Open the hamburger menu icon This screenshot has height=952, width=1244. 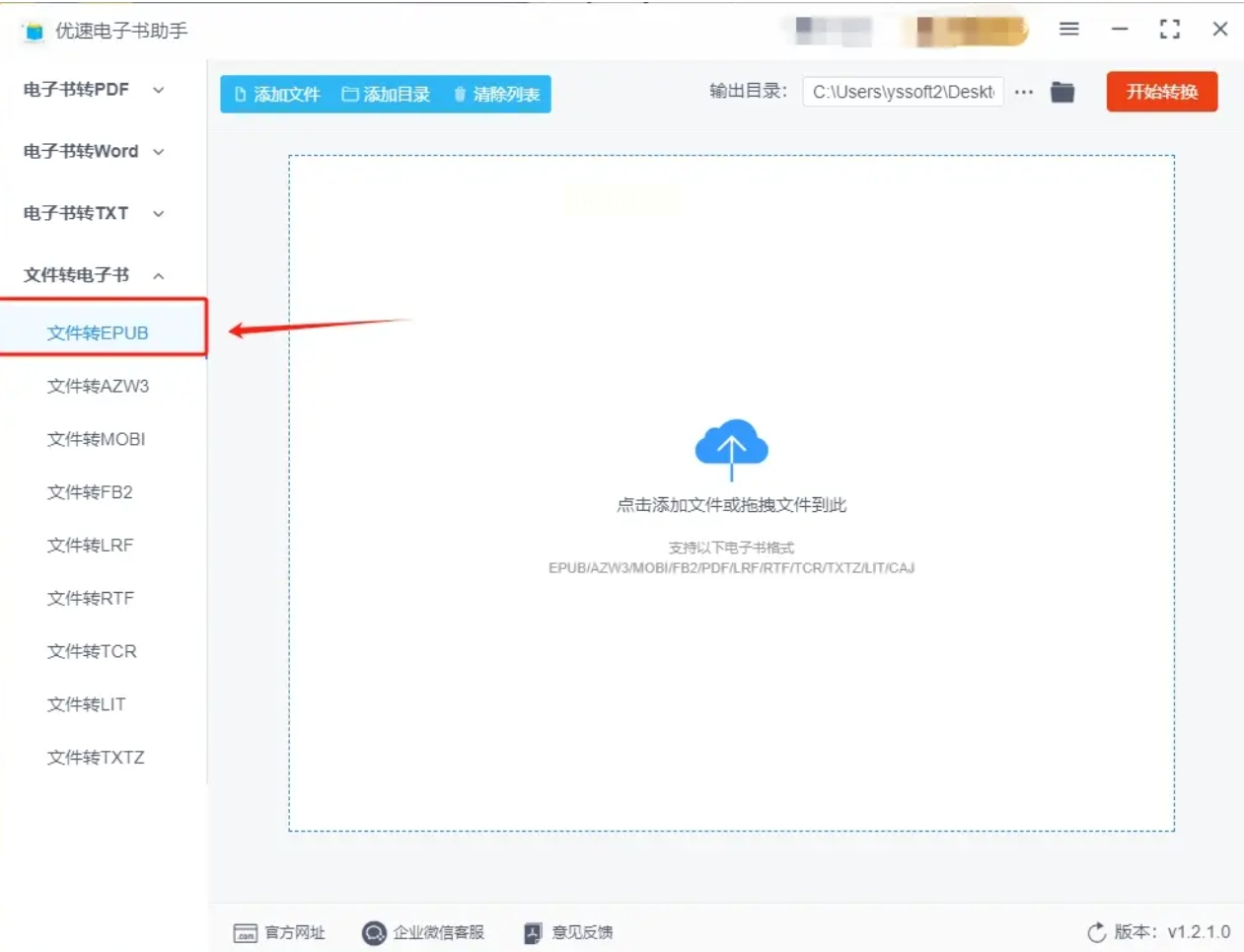click(x=1068, y=30)
